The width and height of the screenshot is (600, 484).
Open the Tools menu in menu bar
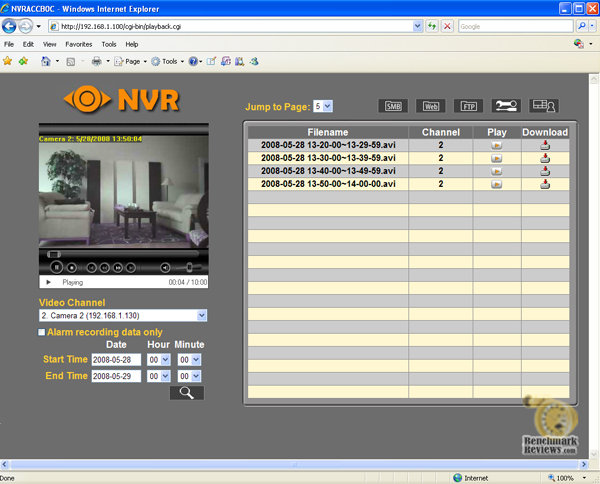click(109, 44)
